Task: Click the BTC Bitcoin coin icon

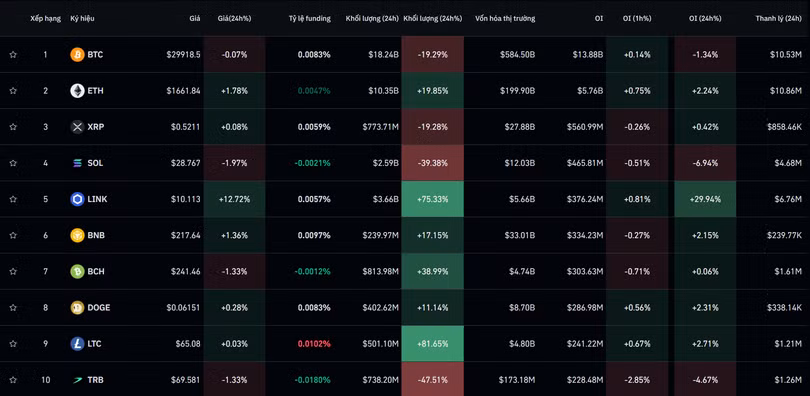Action: [77, 55]
